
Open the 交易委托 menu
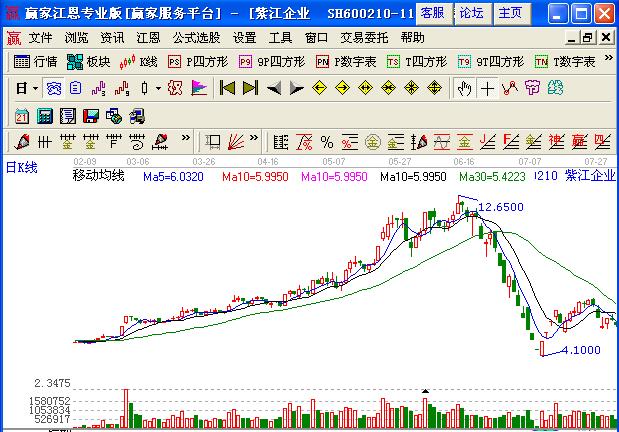pos(366,37)
